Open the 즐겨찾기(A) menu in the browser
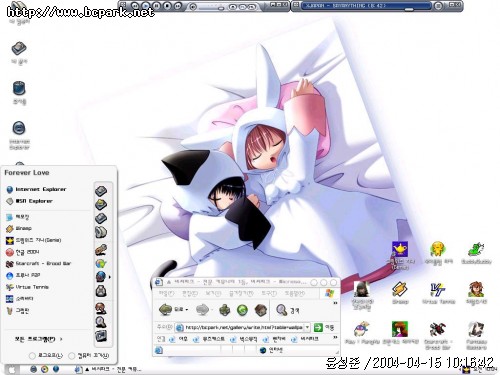The height and width of the screenshot is (375, 500). (x=241, y=293)
